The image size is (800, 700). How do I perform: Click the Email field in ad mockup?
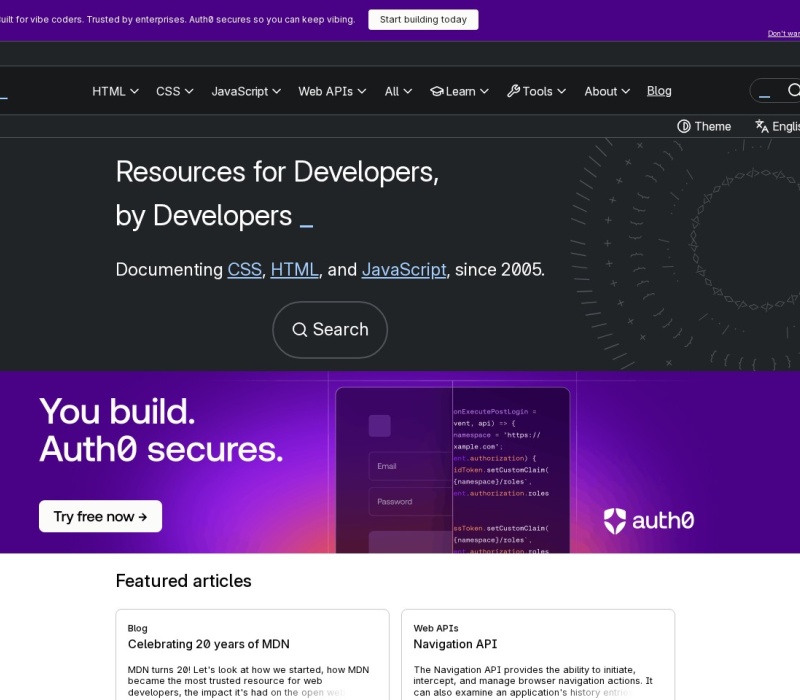(x=410, y=466)
